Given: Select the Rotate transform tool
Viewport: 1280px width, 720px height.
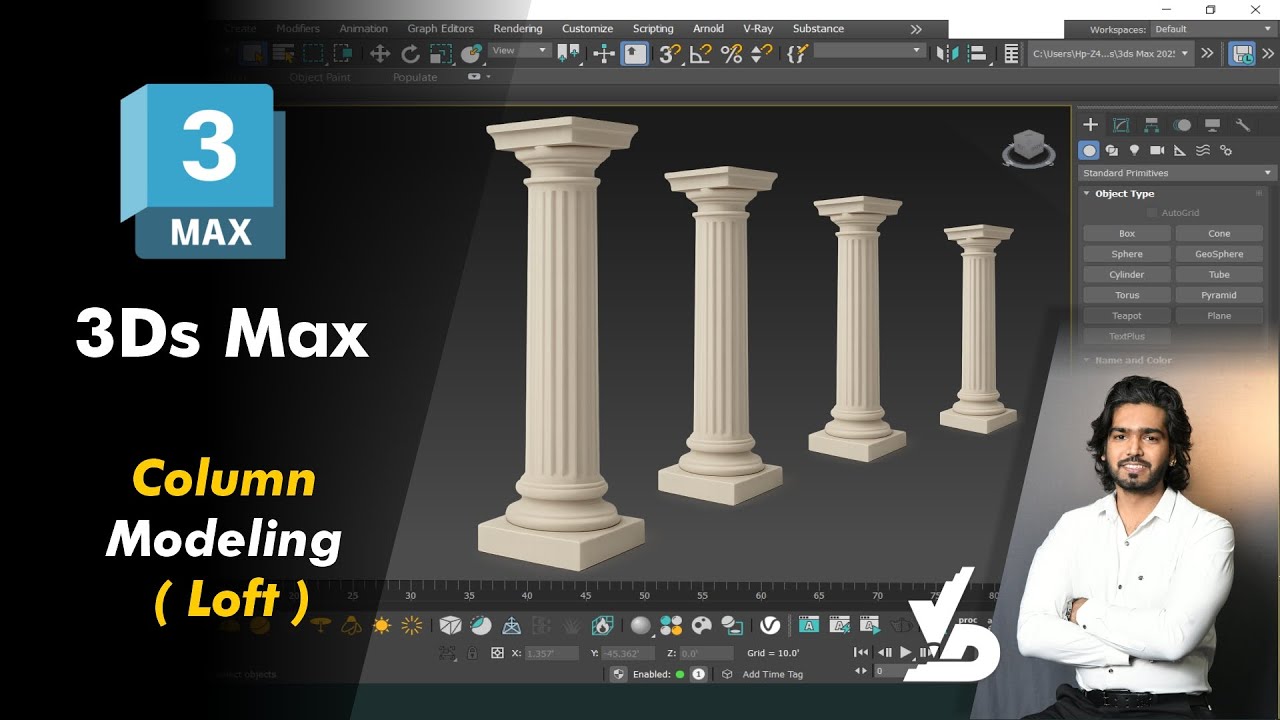Looking at the screenshot, I should pos(410,54).
